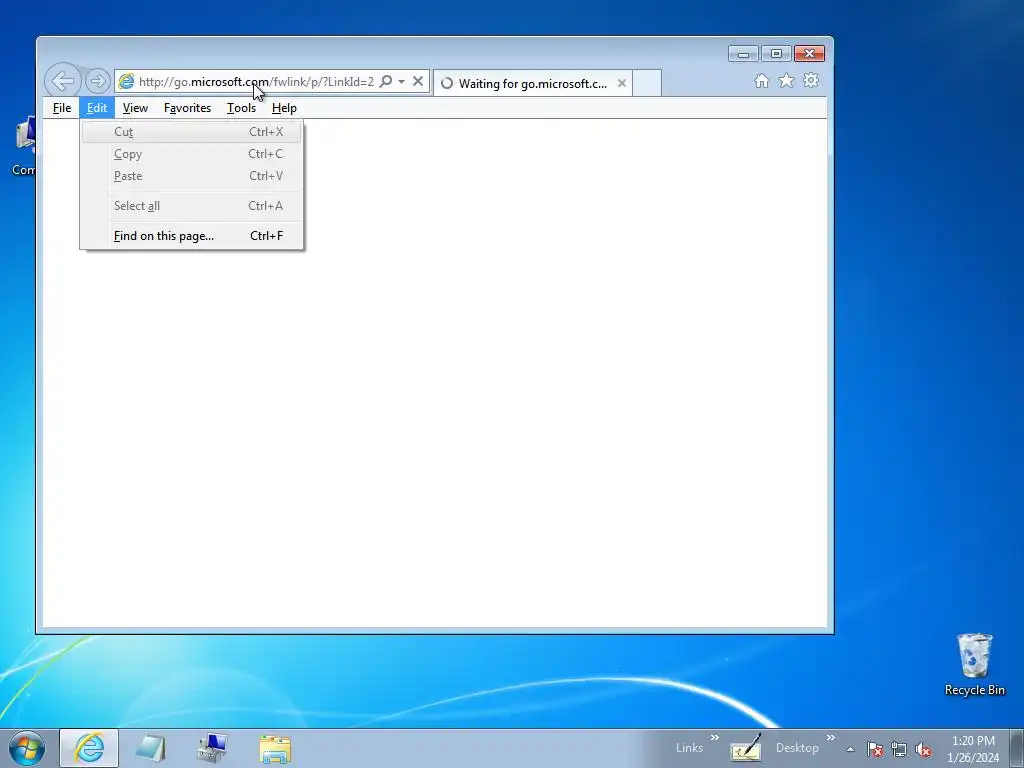Image resolution: width=1024 pixels, height=768 pixels.
Task: Expand the Links toolbar chevron
Action: pyautogui.click(x=714, y=737)
